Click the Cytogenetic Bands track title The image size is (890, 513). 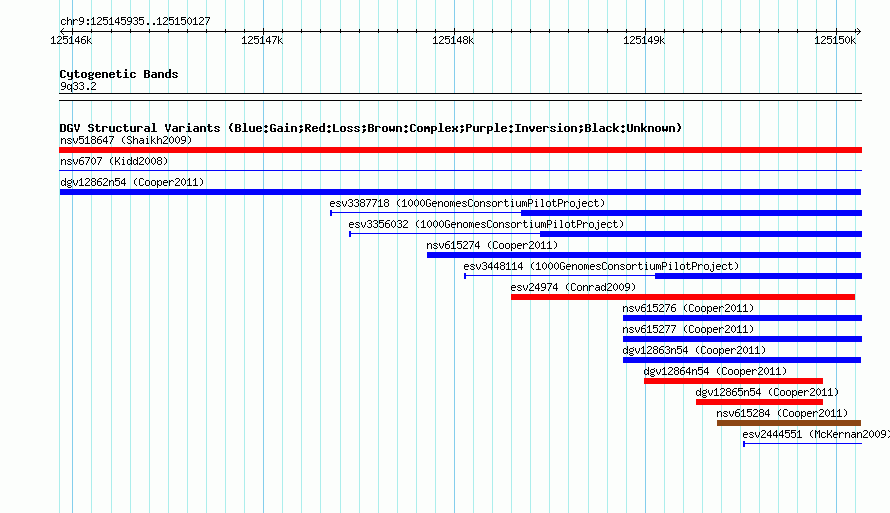click(119, 74)
